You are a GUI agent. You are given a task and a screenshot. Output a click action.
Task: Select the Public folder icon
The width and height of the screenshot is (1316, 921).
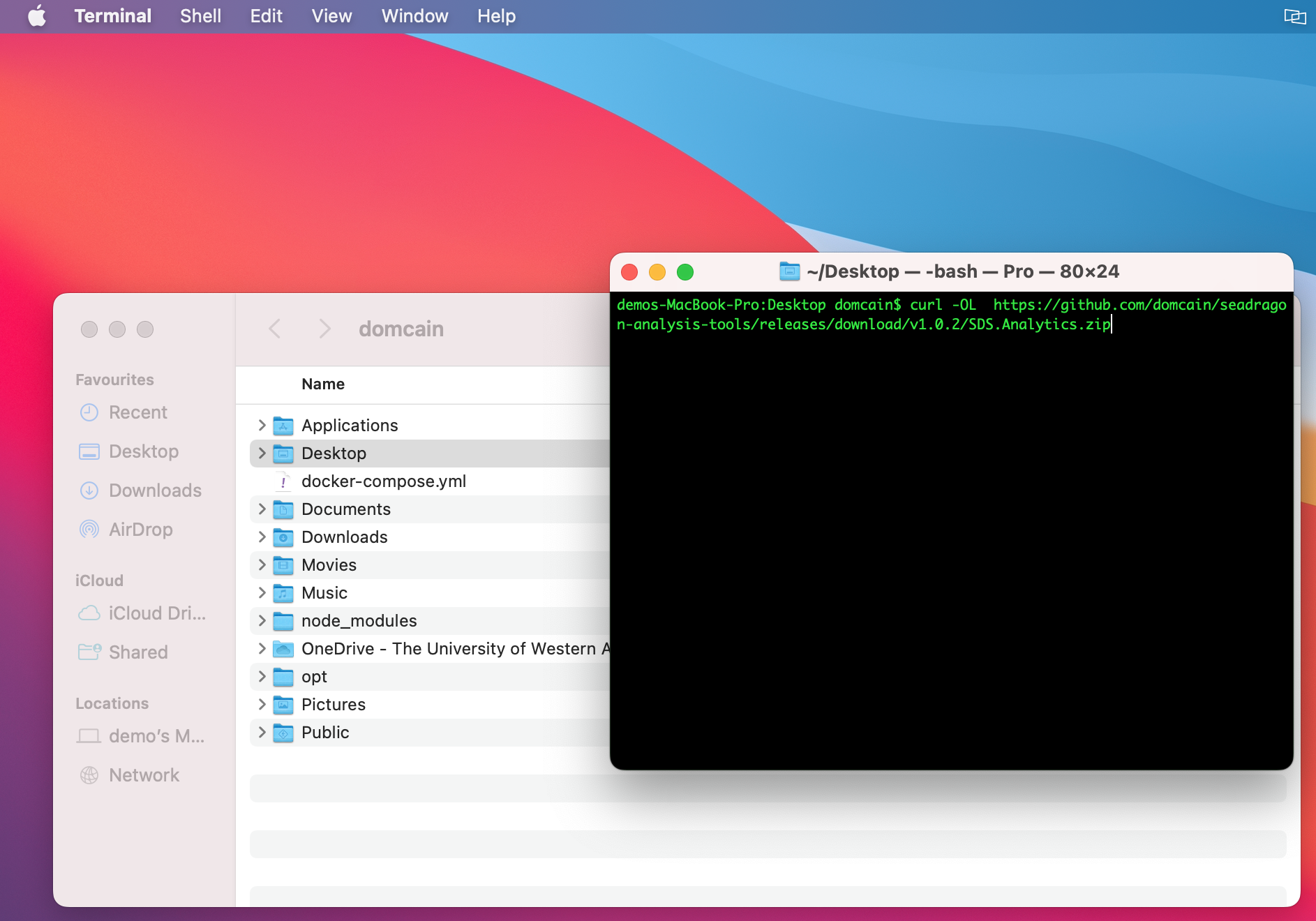tap(283, 732)
